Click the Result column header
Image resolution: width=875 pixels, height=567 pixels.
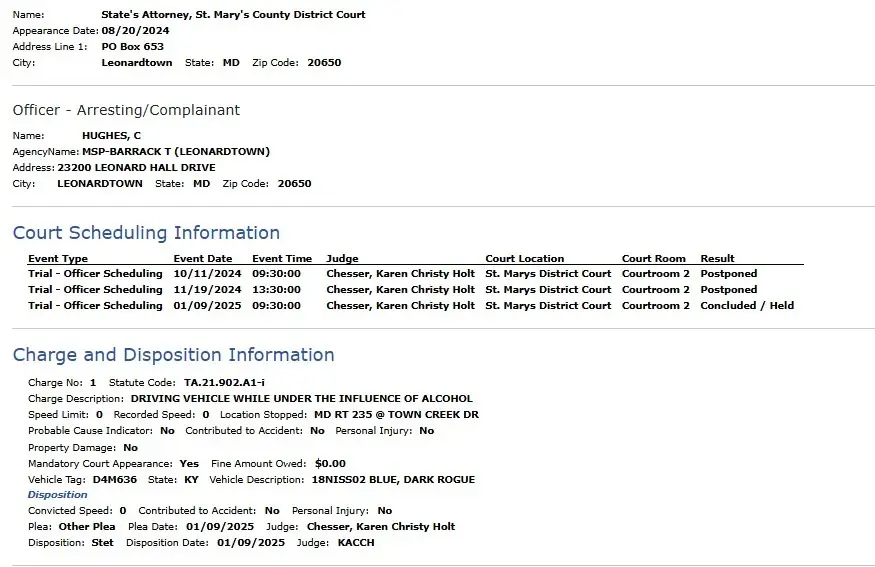coord(717,258)
